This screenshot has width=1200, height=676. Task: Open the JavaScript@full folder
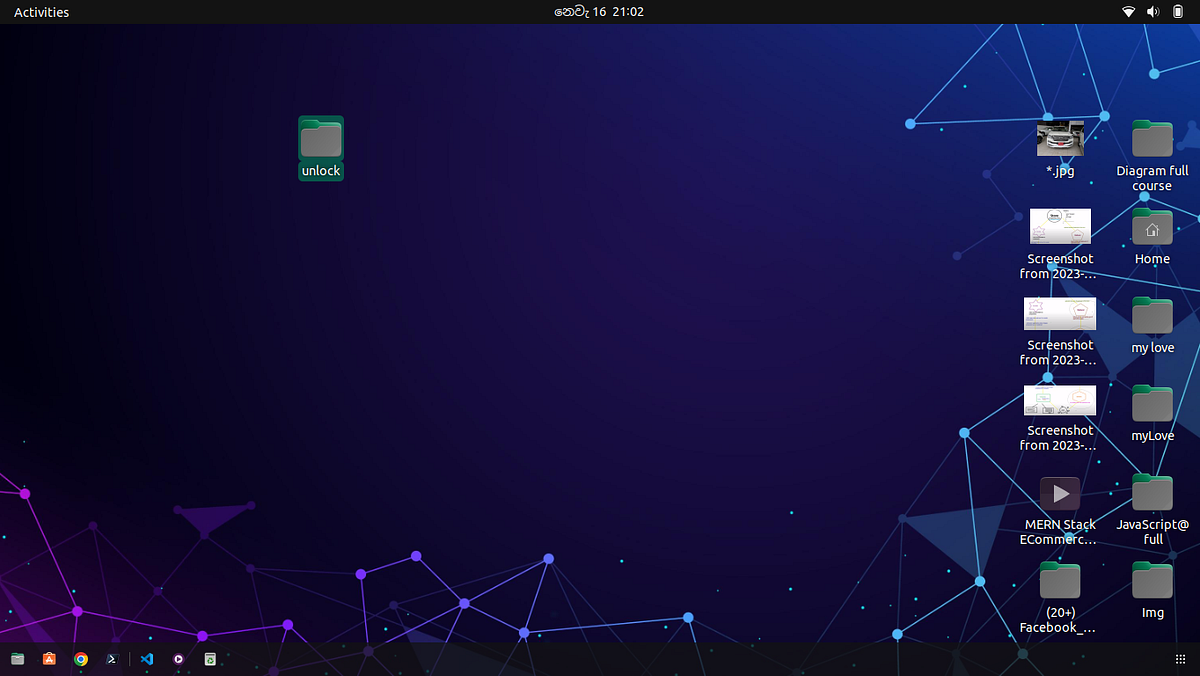(1152, 492)
